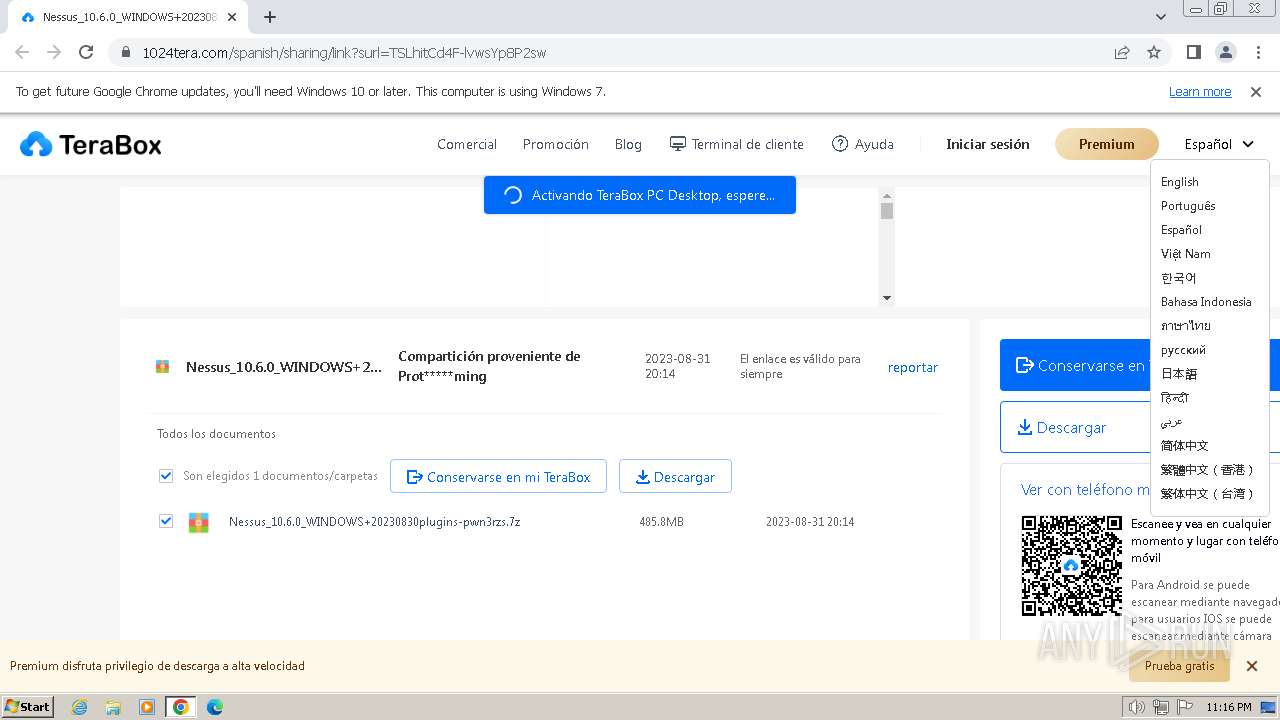
Task: Open Chrome profile avatar
Action: tap(1225, 52)
